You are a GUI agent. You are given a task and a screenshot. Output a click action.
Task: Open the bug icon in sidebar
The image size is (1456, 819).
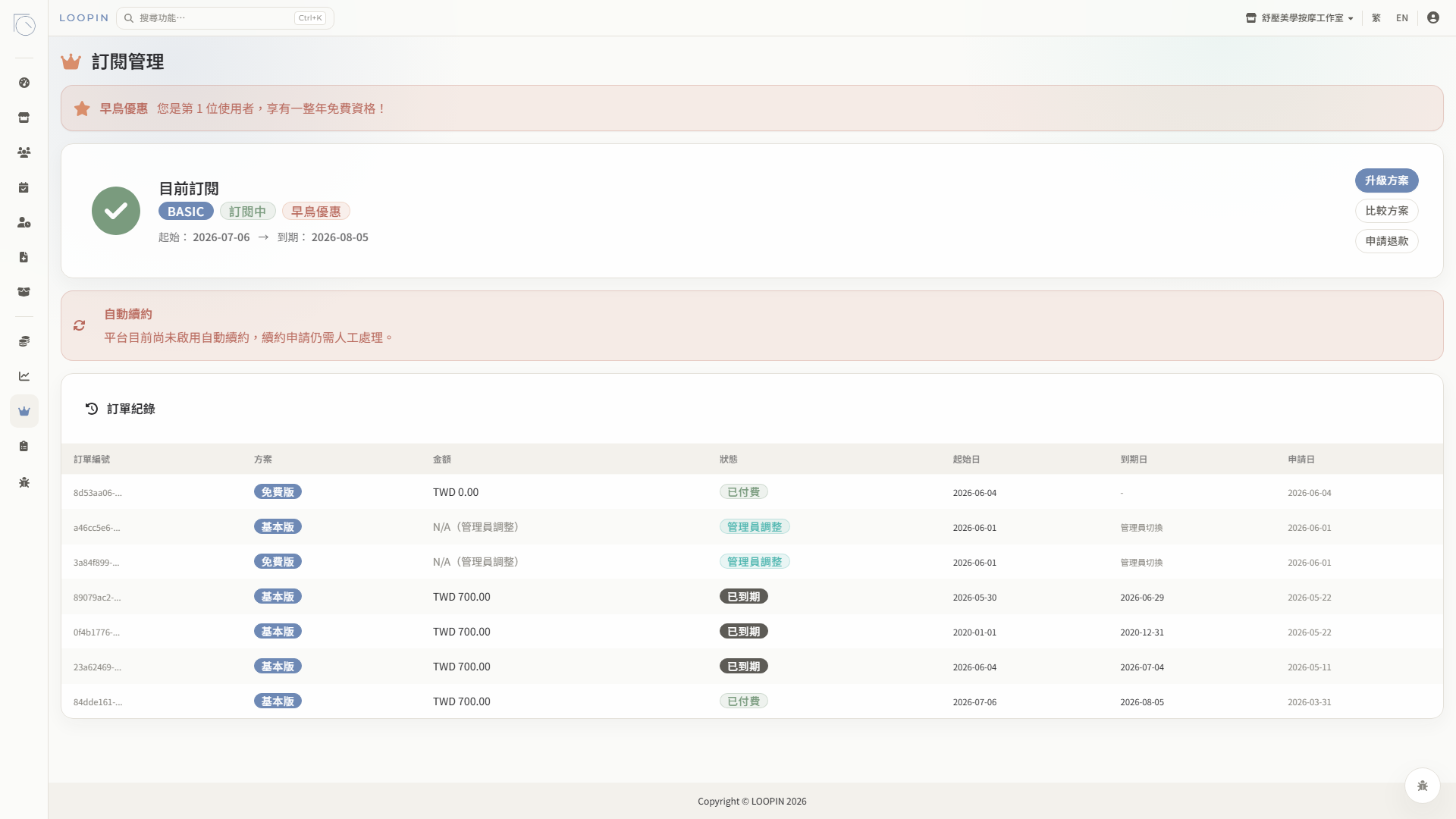(x=24, y=482)
